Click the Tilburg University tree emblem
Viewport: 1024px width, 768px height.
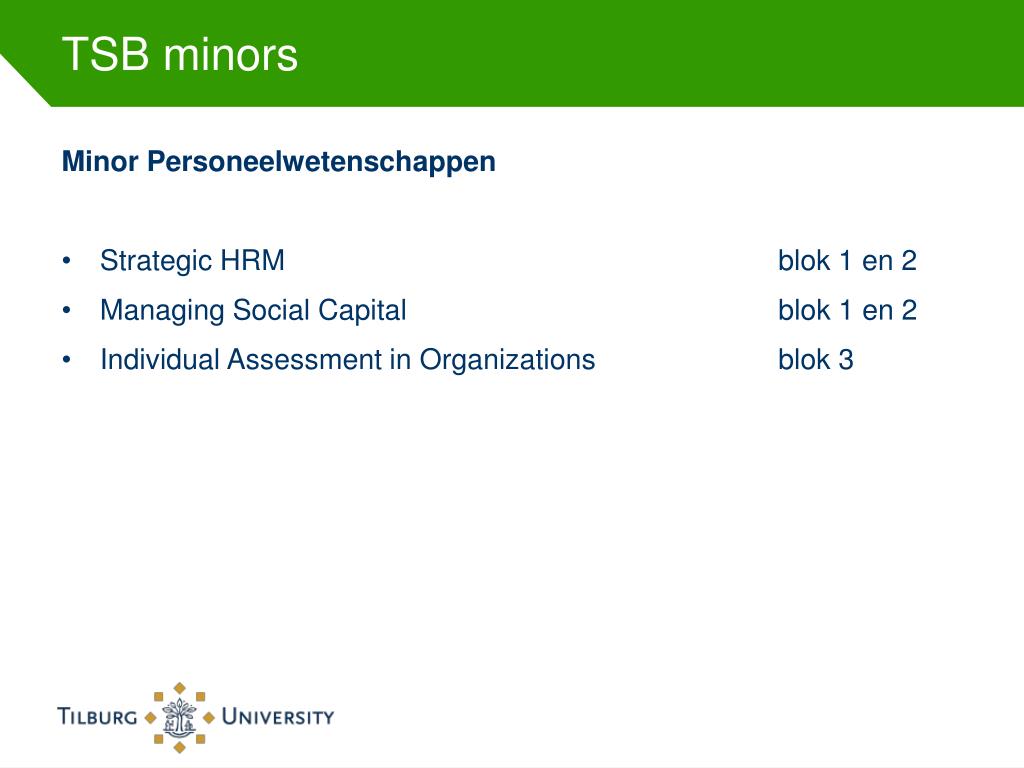[180, 717]
